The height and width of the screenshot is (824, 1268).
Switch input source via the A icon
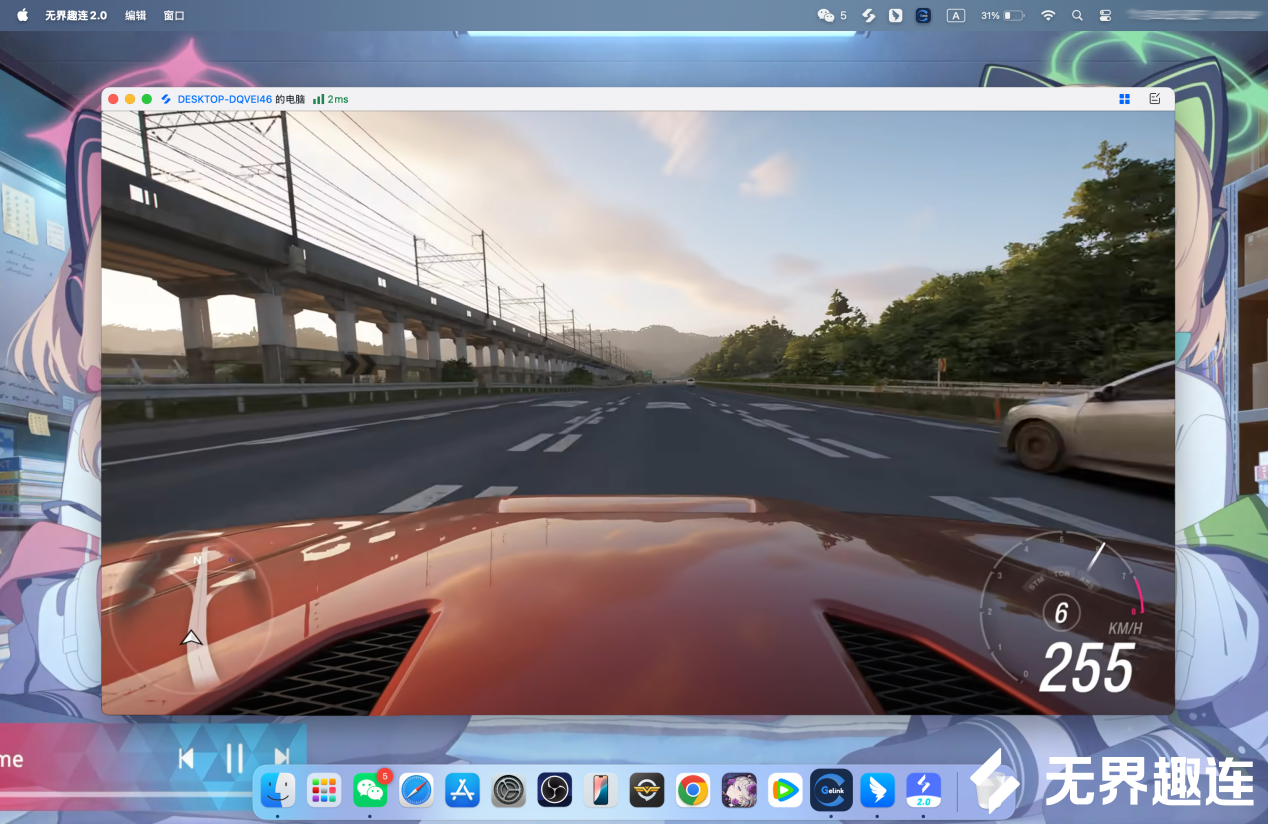point(956,15)
